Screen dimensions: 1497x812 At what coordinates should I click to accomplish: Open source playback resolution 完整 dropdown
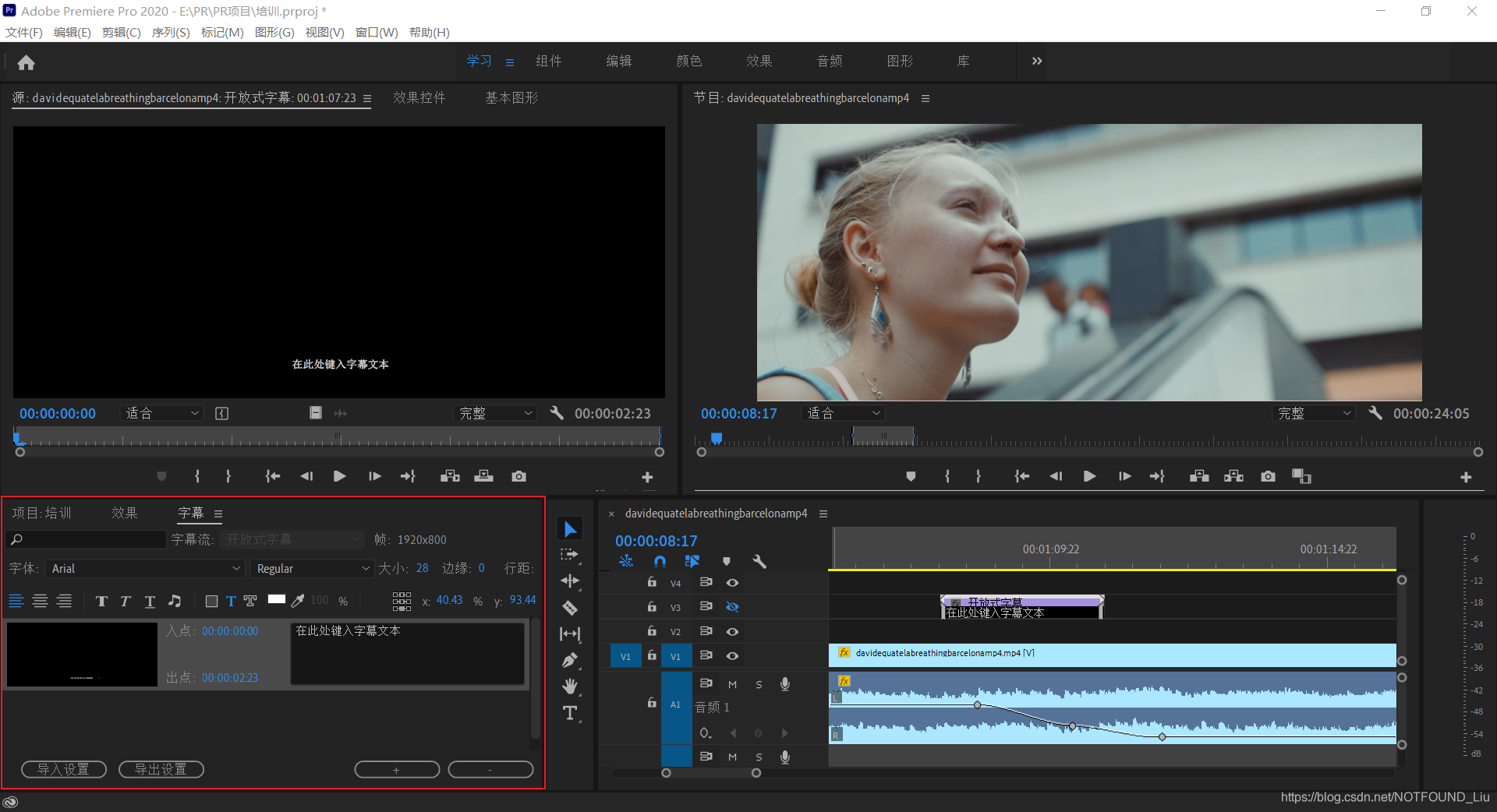click(495, 413)
